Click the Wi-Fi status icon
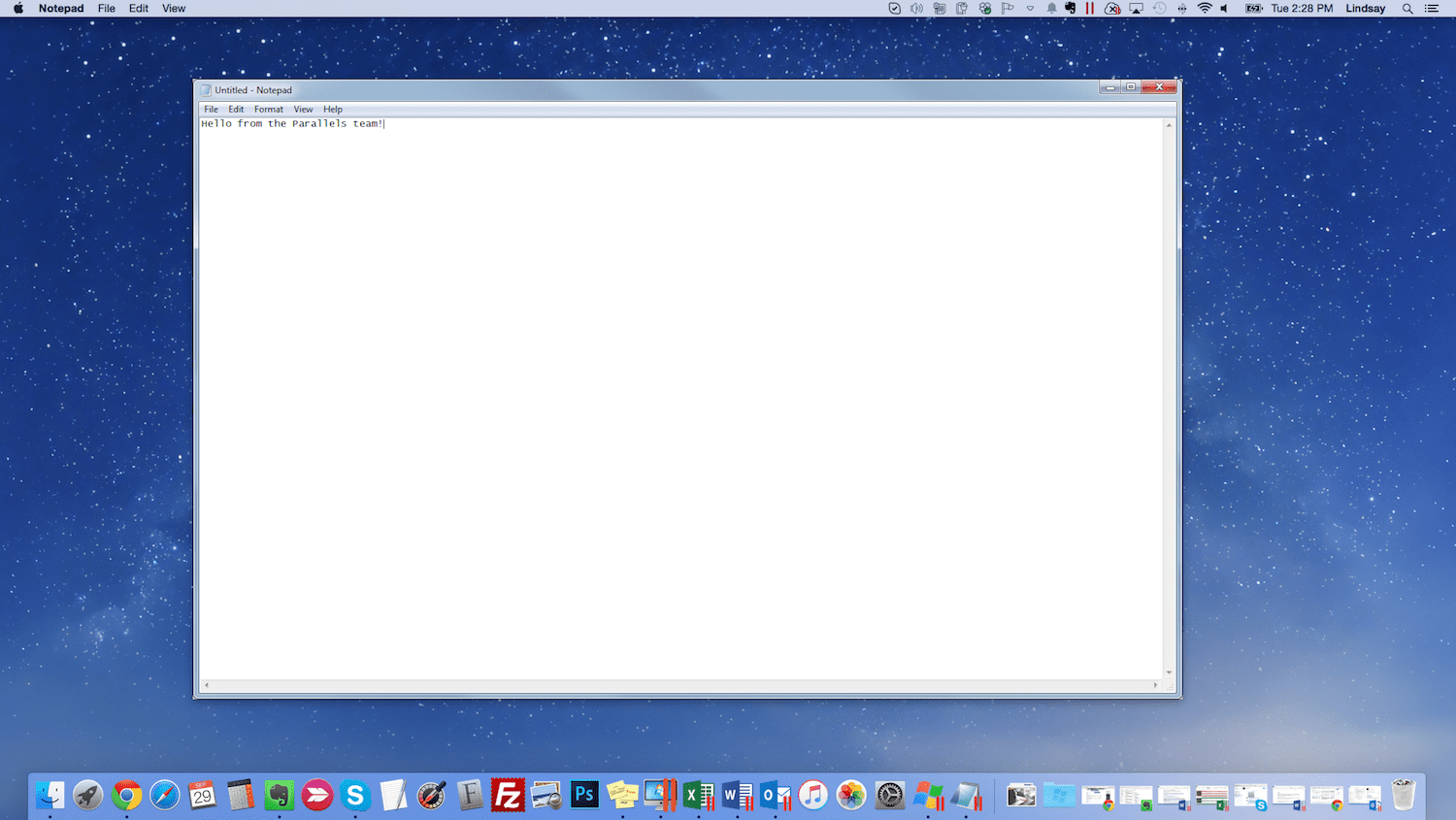This screenshot has height=820, width=1456. coord(1205,8)
